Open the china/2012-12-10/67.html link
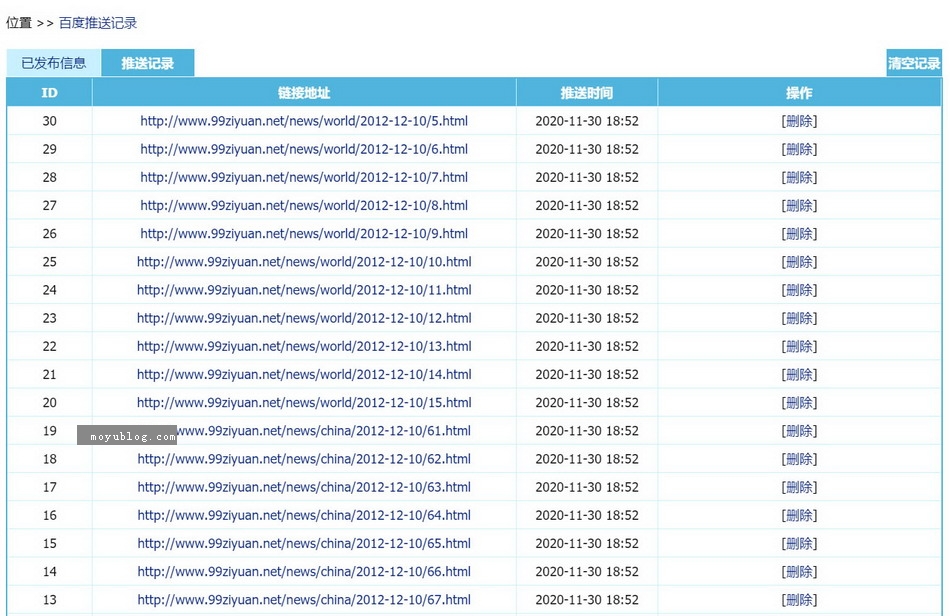 tap(304, 600)
